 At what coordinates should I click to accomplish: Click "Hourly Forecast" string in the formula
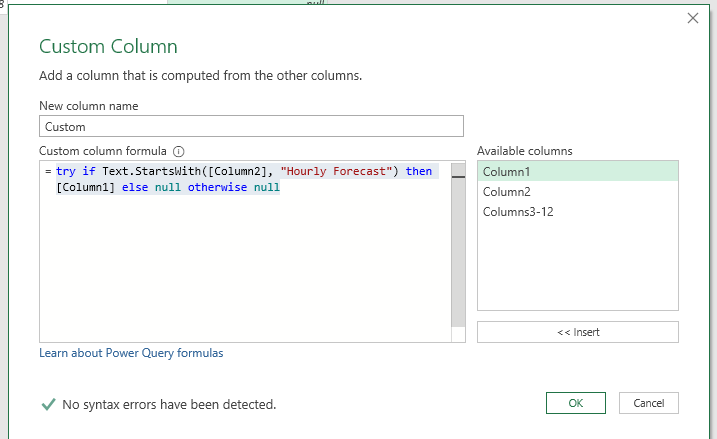(x=337, y=171)
